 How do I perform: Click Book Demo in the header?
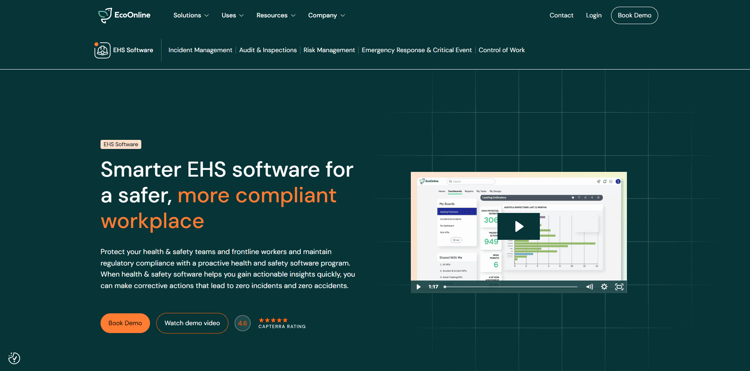[x=634, y=15]
